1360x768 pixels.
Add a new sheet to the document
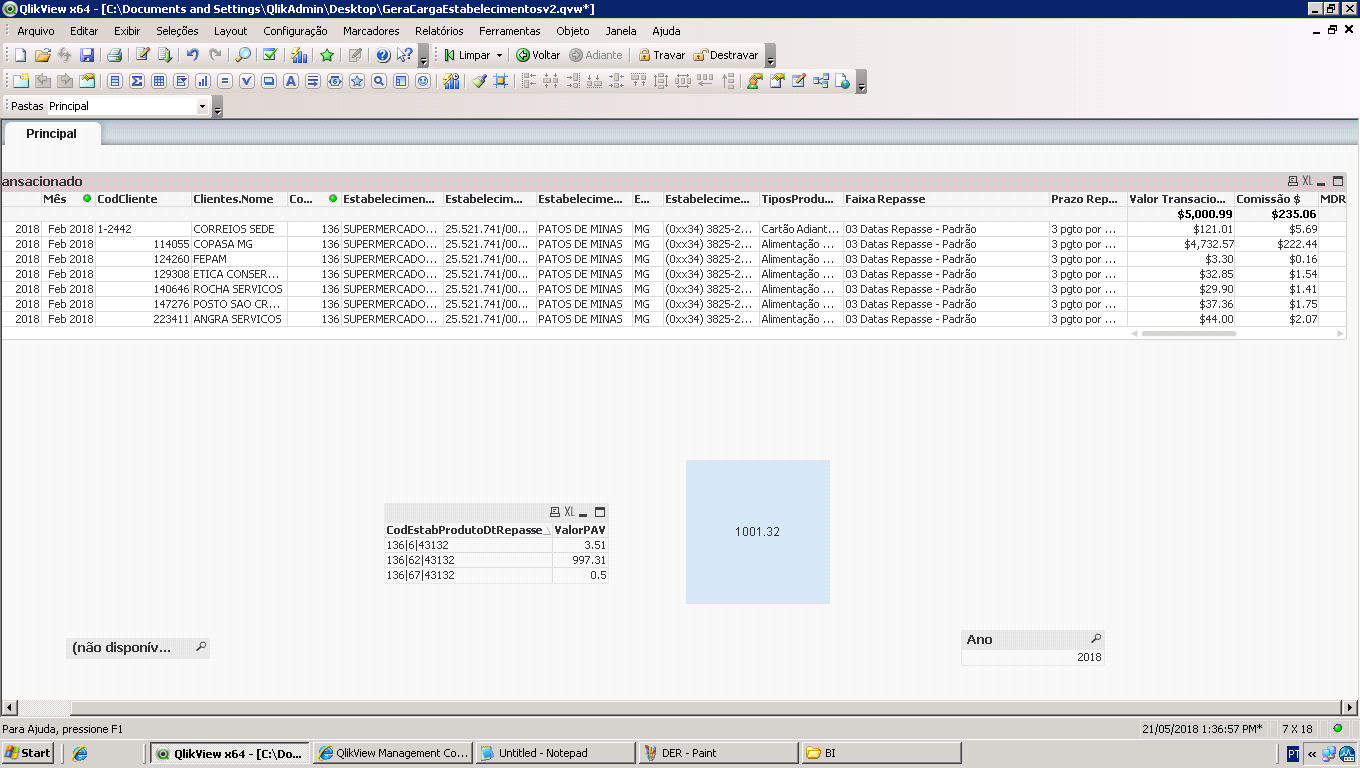20,81
